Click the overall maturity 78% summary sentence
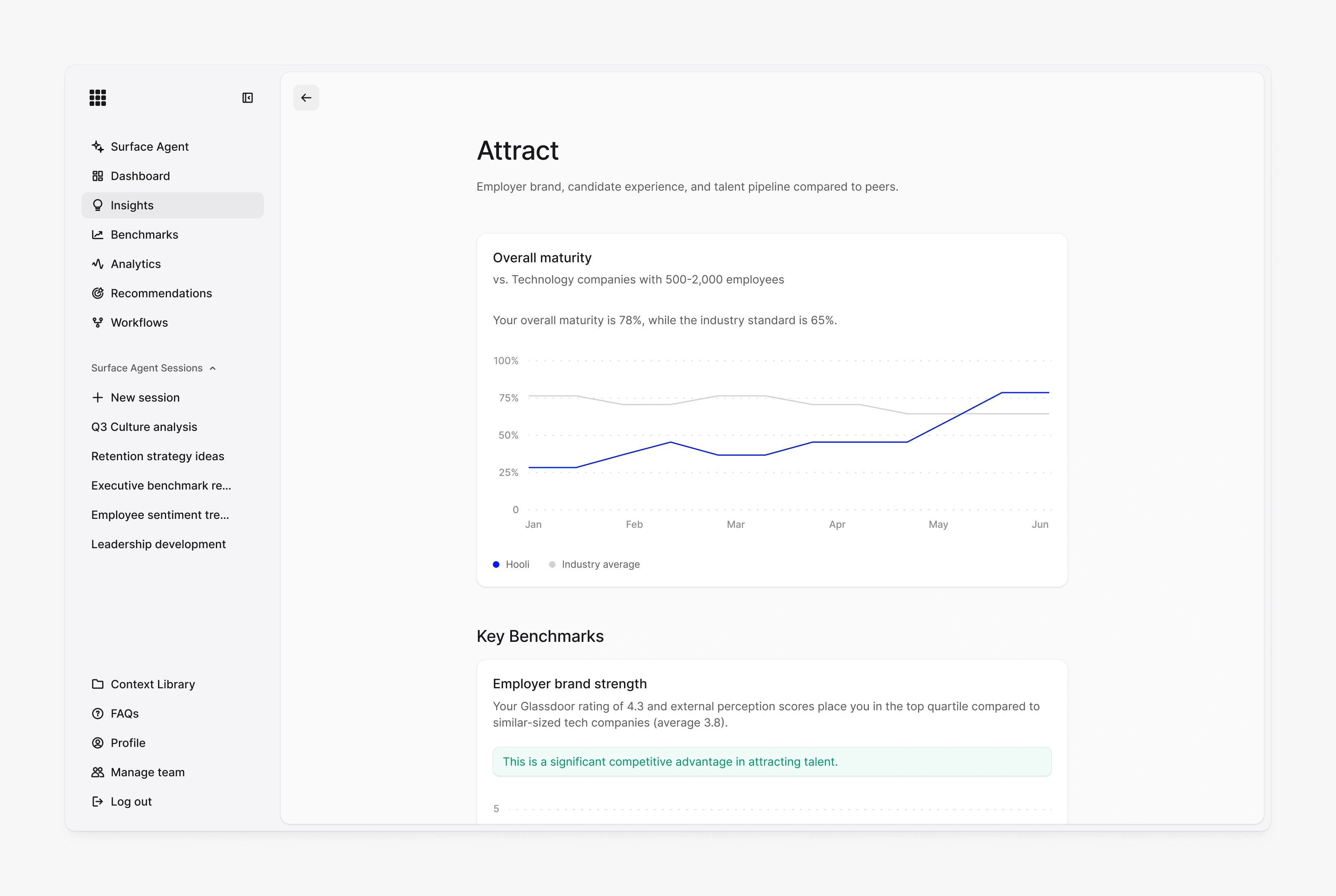This screenshot has height=896, width=1336. point(665,321)
